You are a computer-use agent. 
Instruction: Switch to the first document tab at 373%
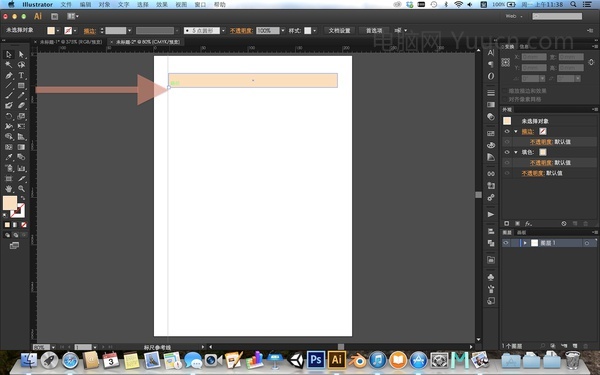pyautogui.click(x=71, y=42)
